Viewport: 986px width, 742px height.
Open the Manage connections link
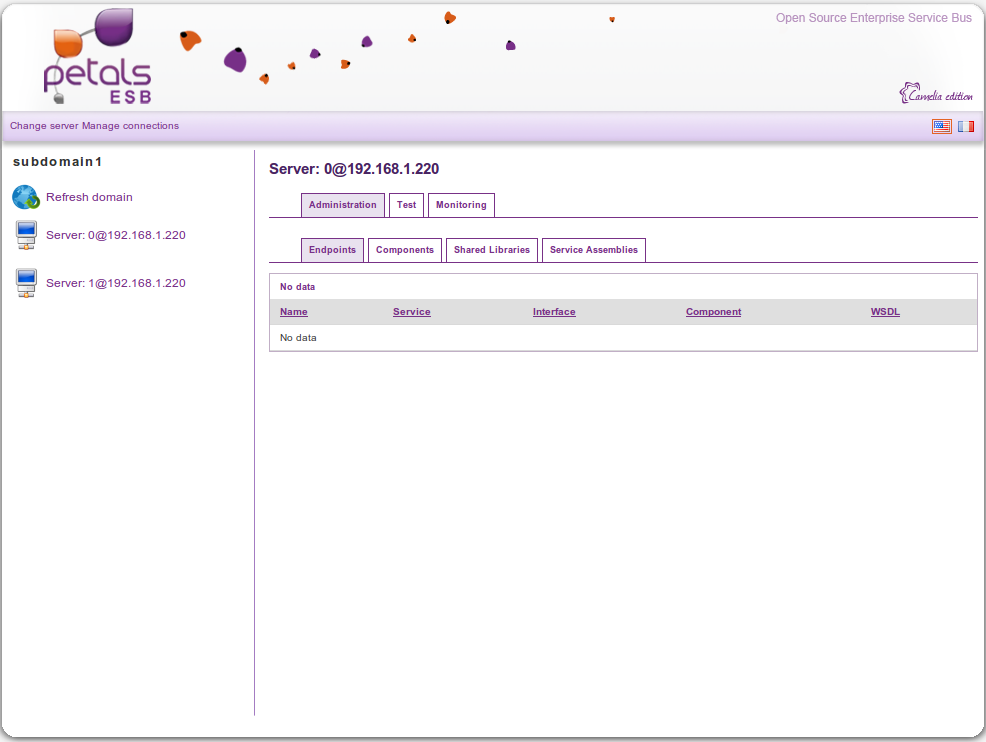(130, 126)
